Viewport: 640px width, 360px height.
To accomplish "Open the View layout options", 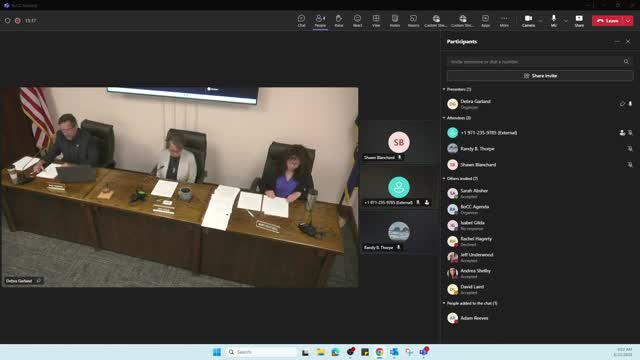I will click(x=376, y=20).
